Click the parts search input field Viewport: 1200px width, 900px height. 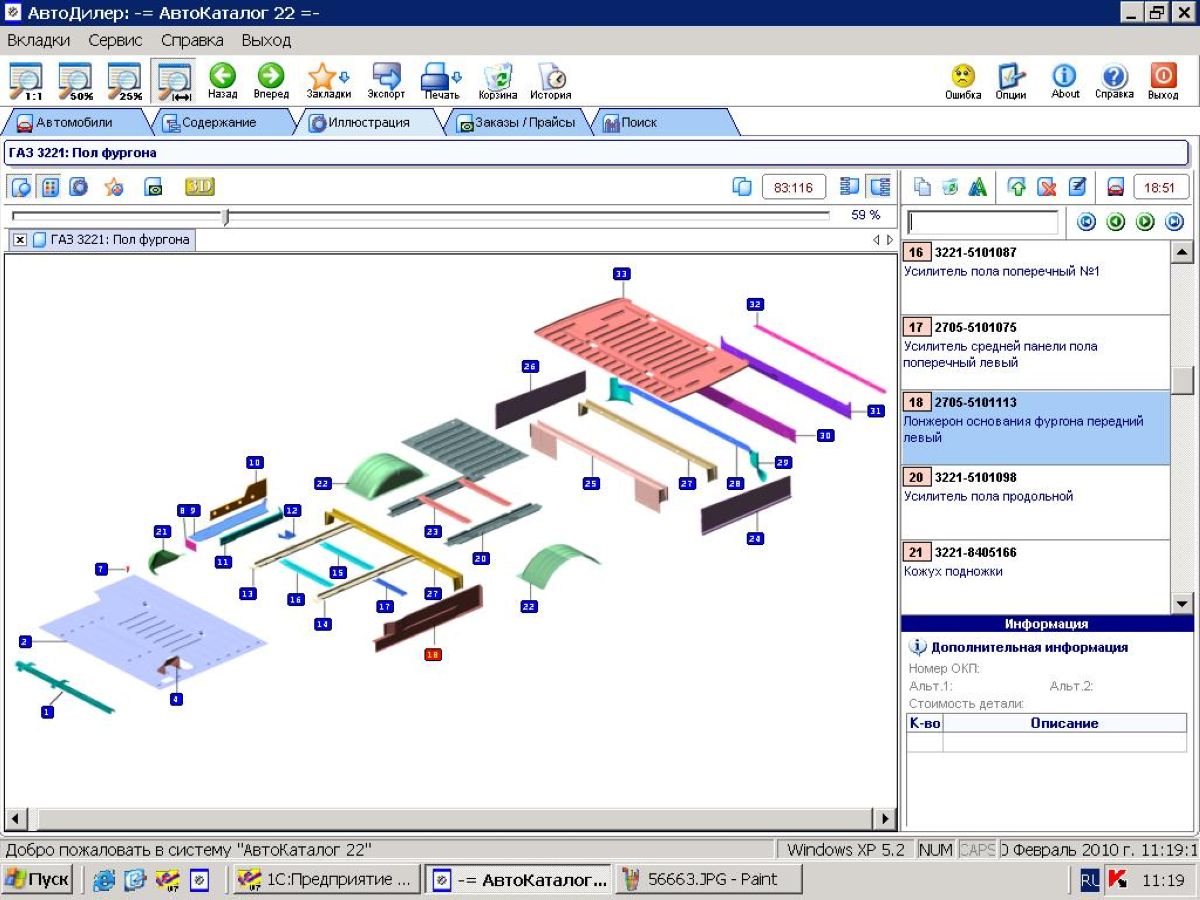[x=982, y=222]
